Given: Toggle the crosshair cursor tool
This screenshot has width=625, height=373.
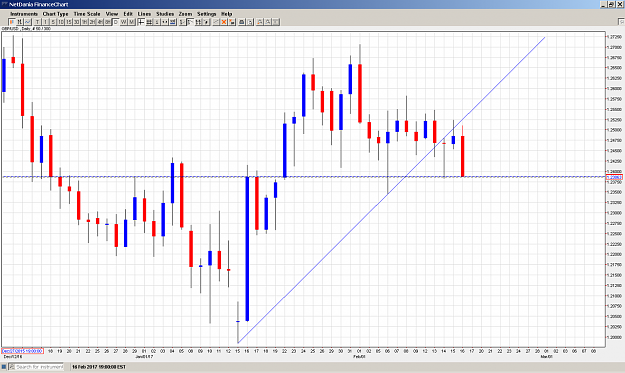Looking at the screenshot, I should (x=141, y=22).
